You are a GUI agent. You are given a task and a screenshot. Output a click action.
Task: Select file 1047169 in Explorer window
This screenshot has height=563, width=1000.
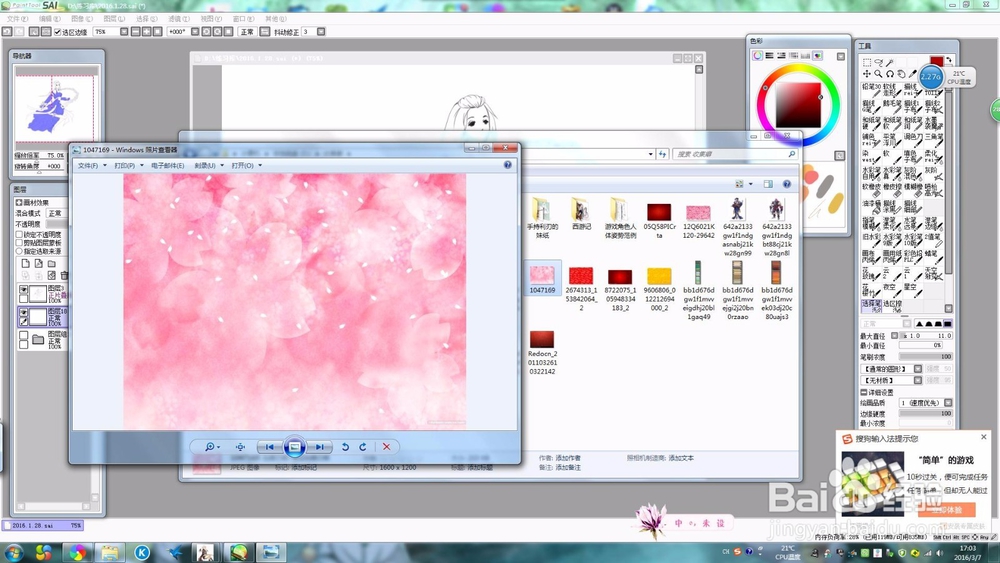(x=542, y=279)
